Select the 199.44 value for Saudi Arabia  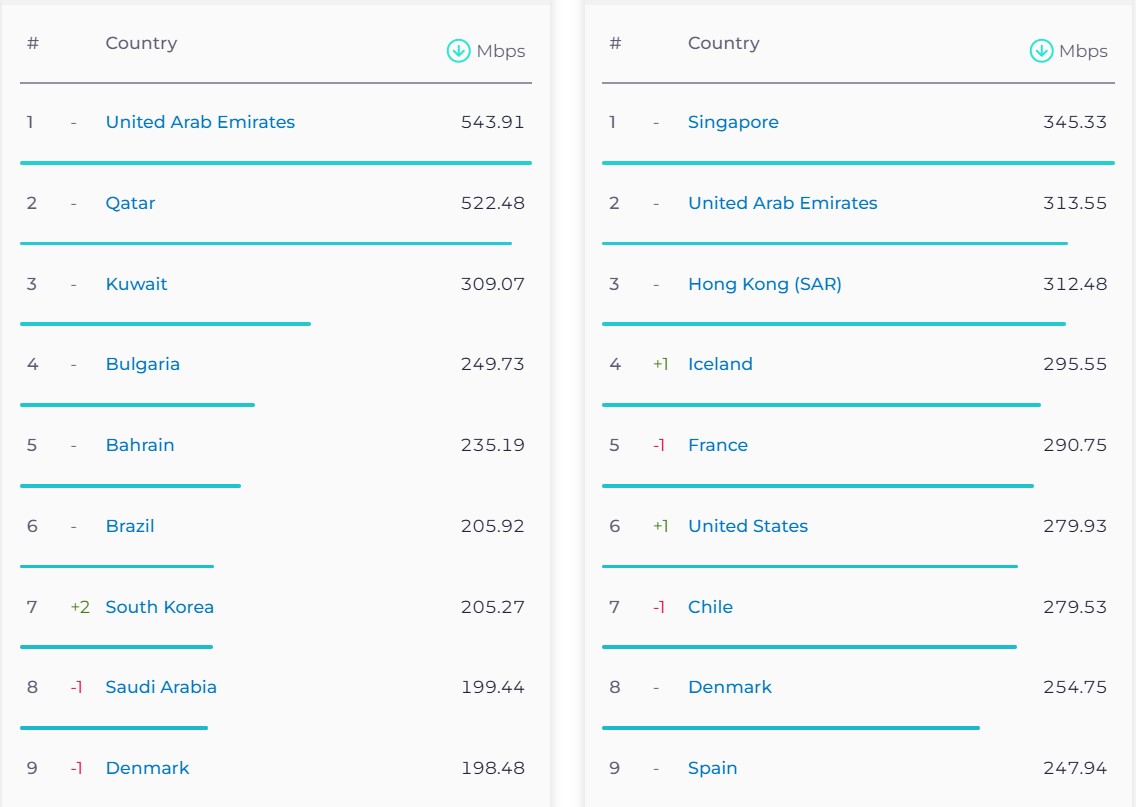[493, 687]
